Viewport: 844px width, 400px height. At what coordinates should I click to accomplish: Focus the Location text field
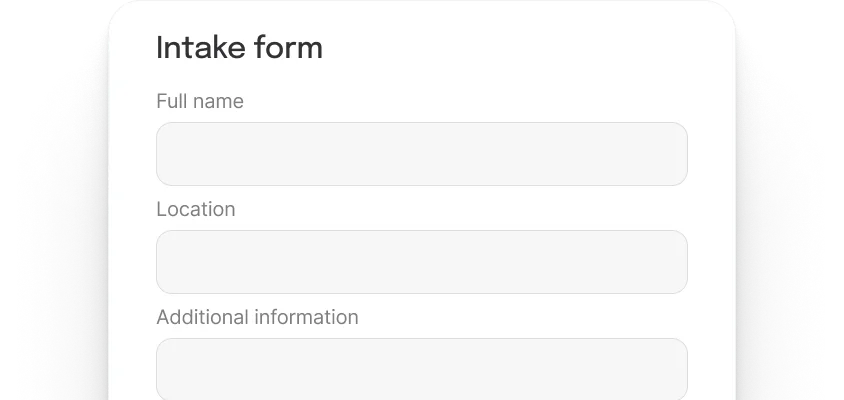[421, 262]
